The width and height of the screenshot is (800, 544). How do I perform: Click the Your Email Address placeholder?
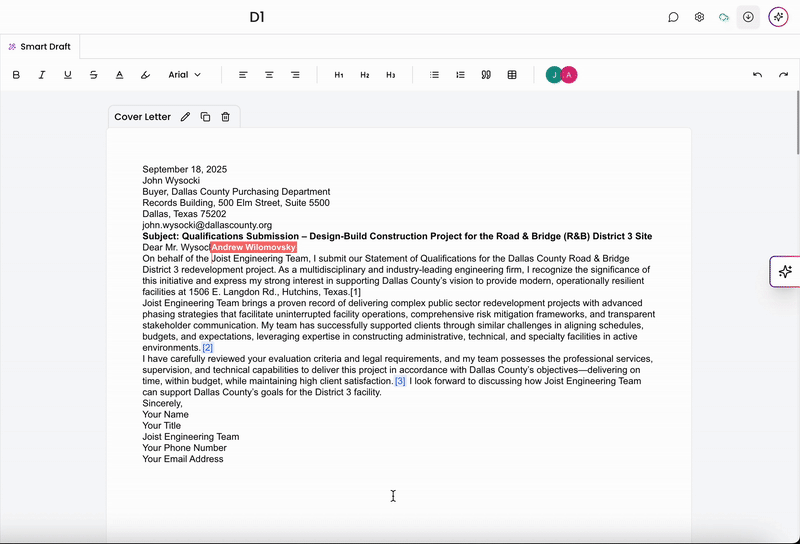point(183,459)
